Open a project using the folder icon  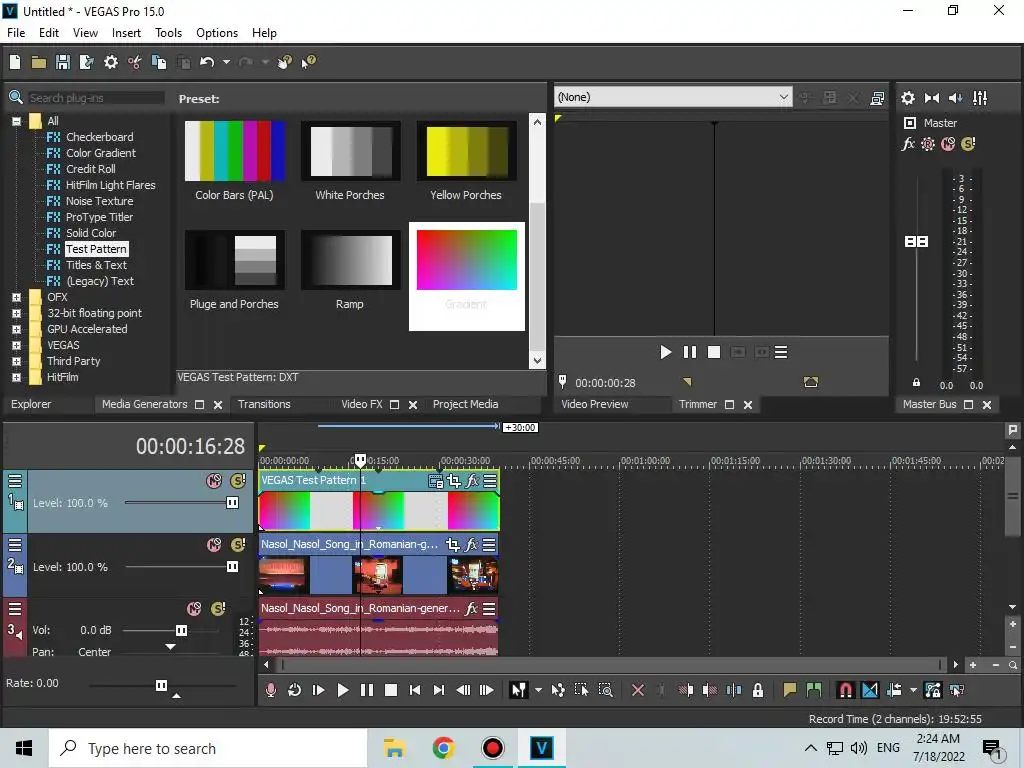coord(39,62)
